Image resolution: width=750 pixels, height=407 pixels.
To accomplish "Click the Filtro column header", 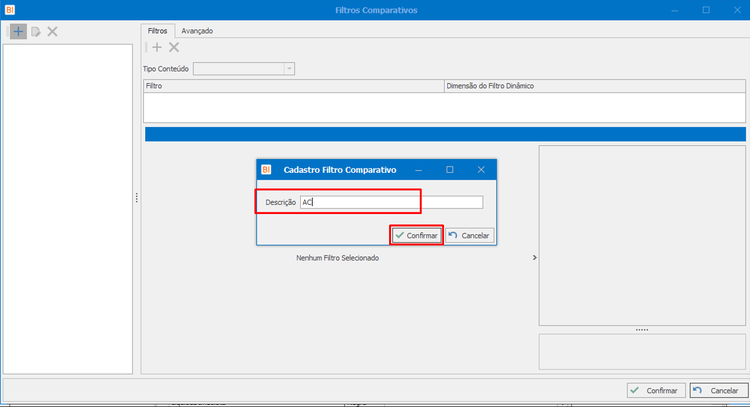I will click(294, 86).
